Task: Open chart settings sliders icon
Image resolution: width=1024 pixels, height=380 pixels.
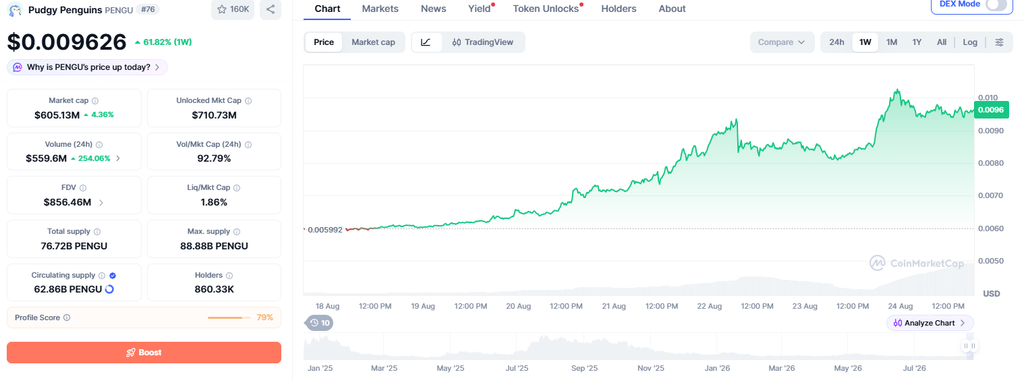Action: [999, 42]
